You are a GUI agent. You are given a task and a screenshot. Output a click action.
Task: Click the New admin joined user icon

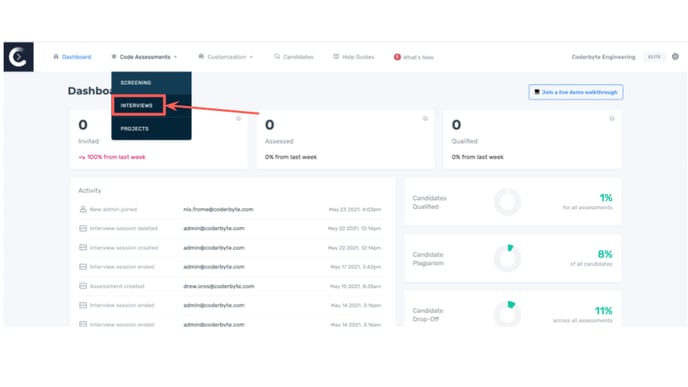pyautogui.click(x=83, y=209)
